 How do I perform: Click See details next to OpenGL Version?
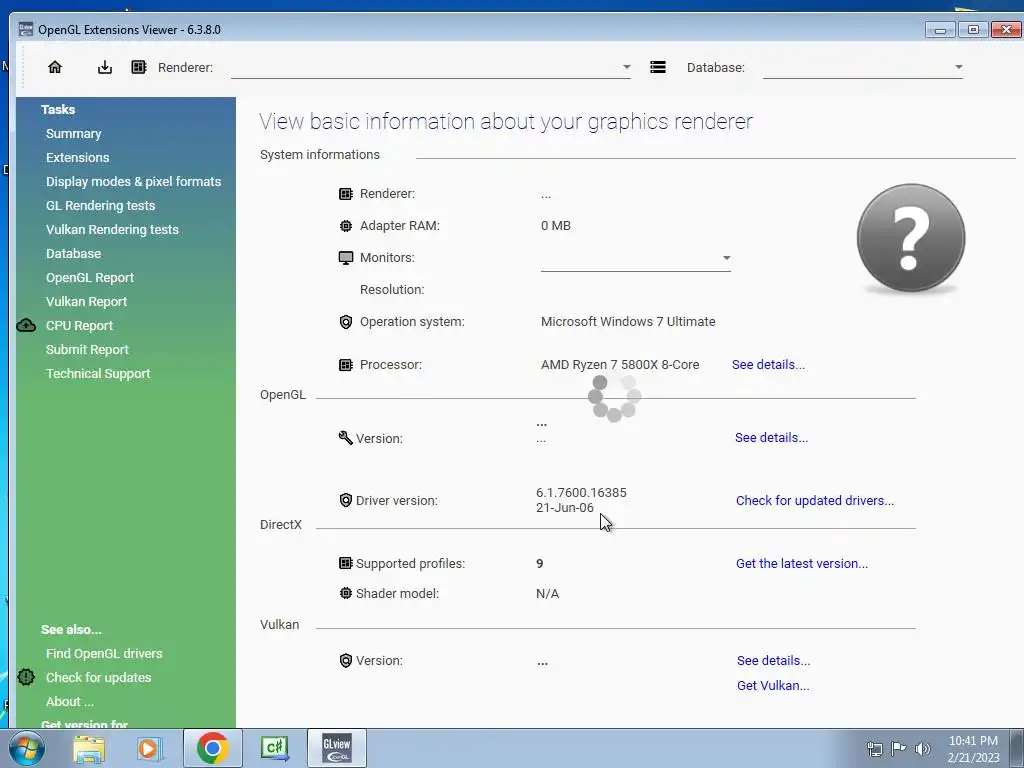click(771, 438)
